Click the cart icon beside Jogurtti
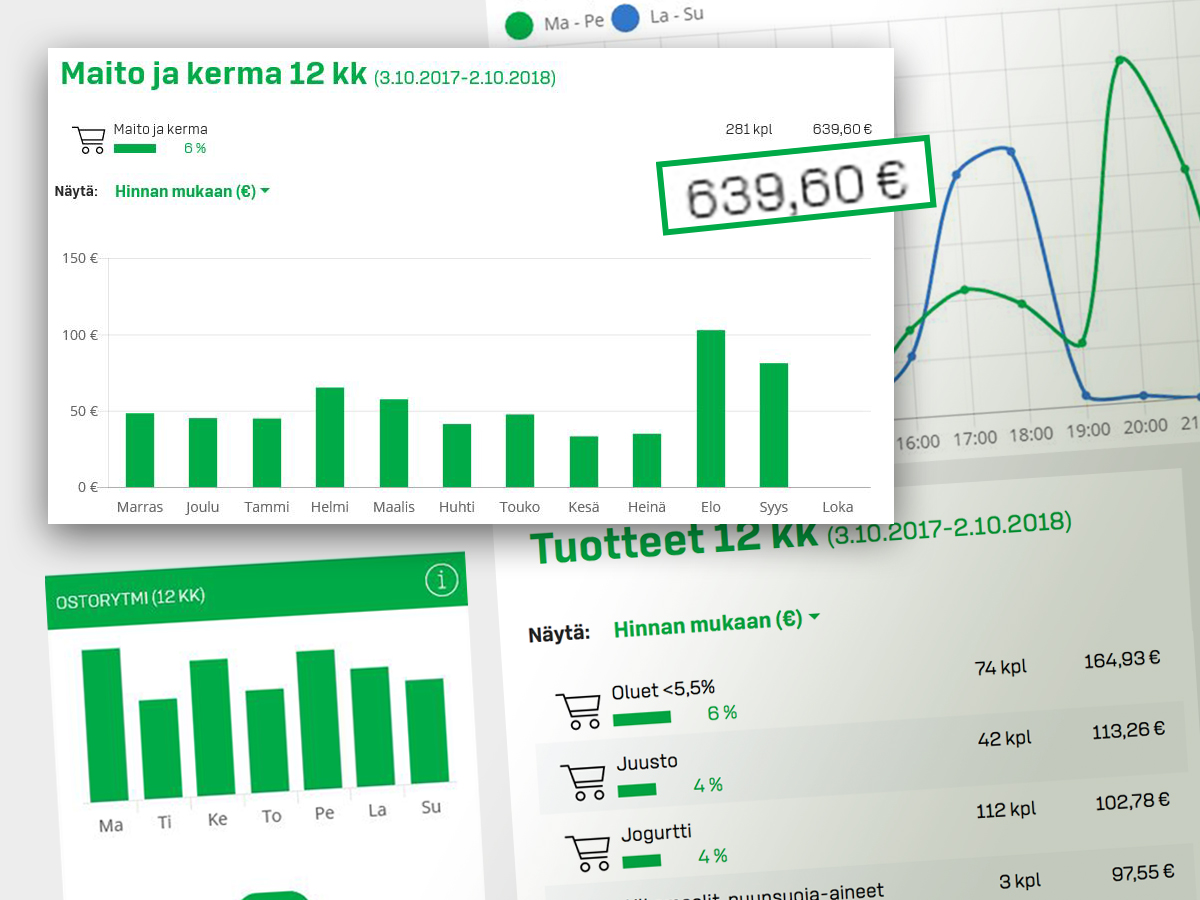 (589, 853)
